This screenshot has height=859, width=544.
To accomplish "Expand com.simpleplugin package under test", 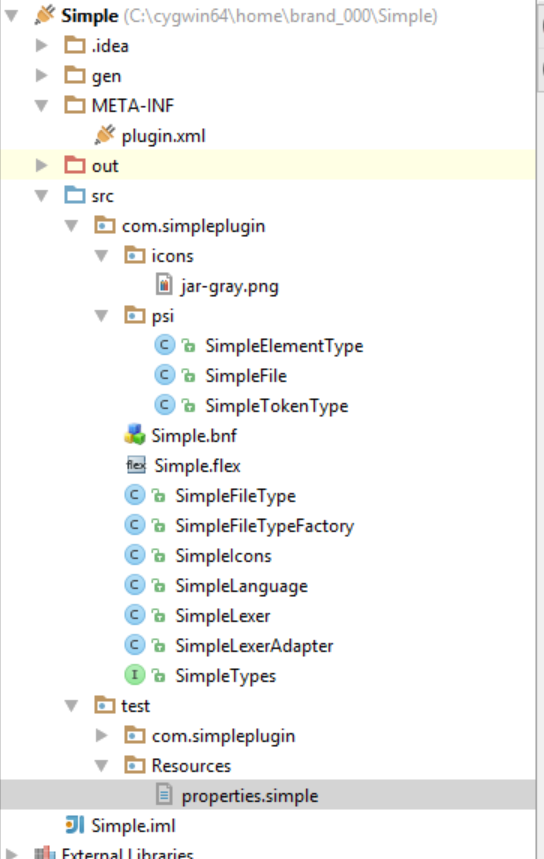I will [101, 735].
